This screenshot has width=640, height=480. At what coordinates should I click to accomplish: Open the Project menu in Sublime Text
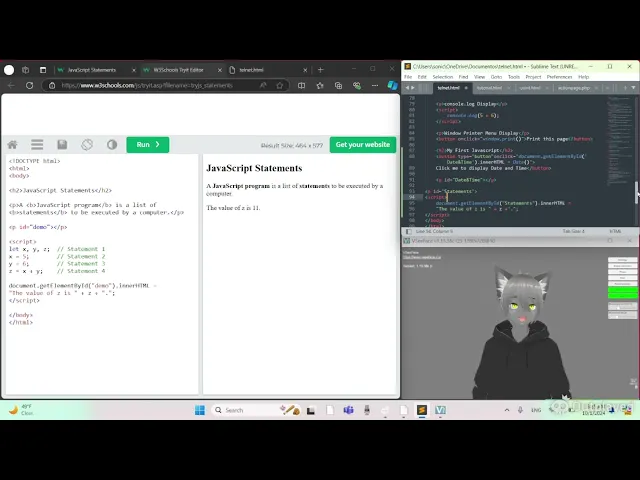(533, 77)
